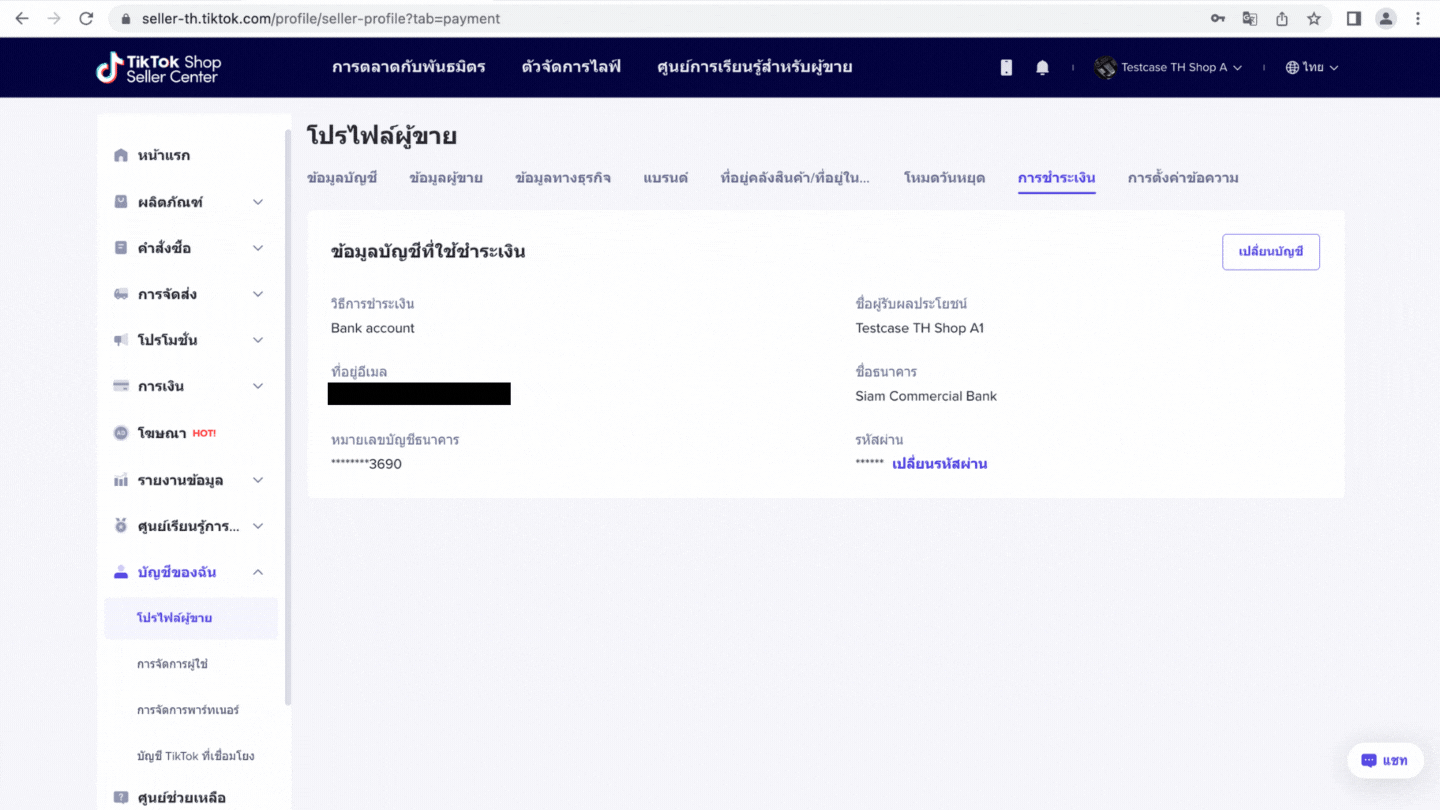The height and width of the screenshot is (810, 1440).
Task: Switch to the ข้อมูลผู้ขาย tab
Action: (x=446, y=178)
